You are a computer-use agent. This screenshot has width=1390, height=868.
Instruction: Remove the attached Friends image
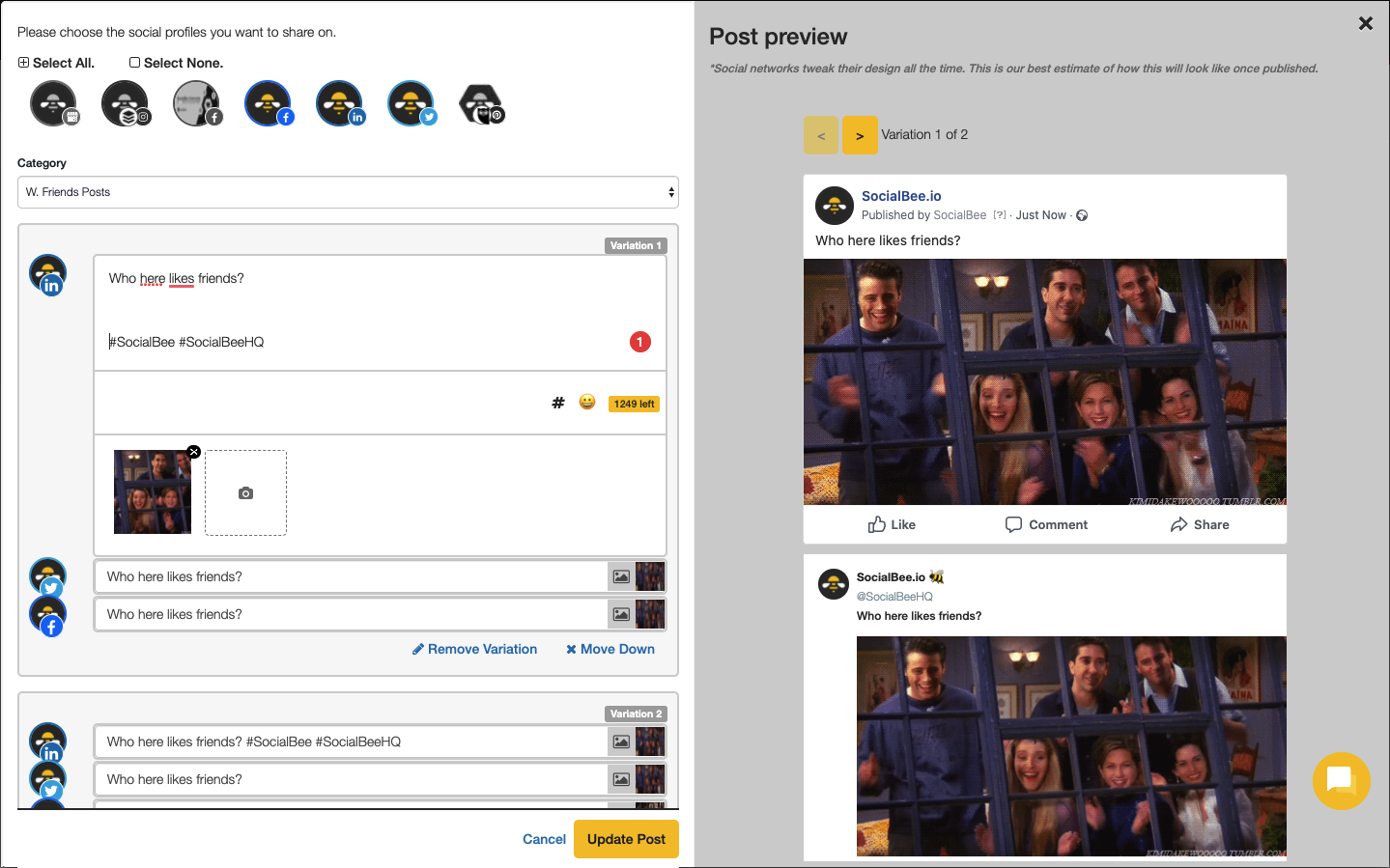(x=194, y=452)
